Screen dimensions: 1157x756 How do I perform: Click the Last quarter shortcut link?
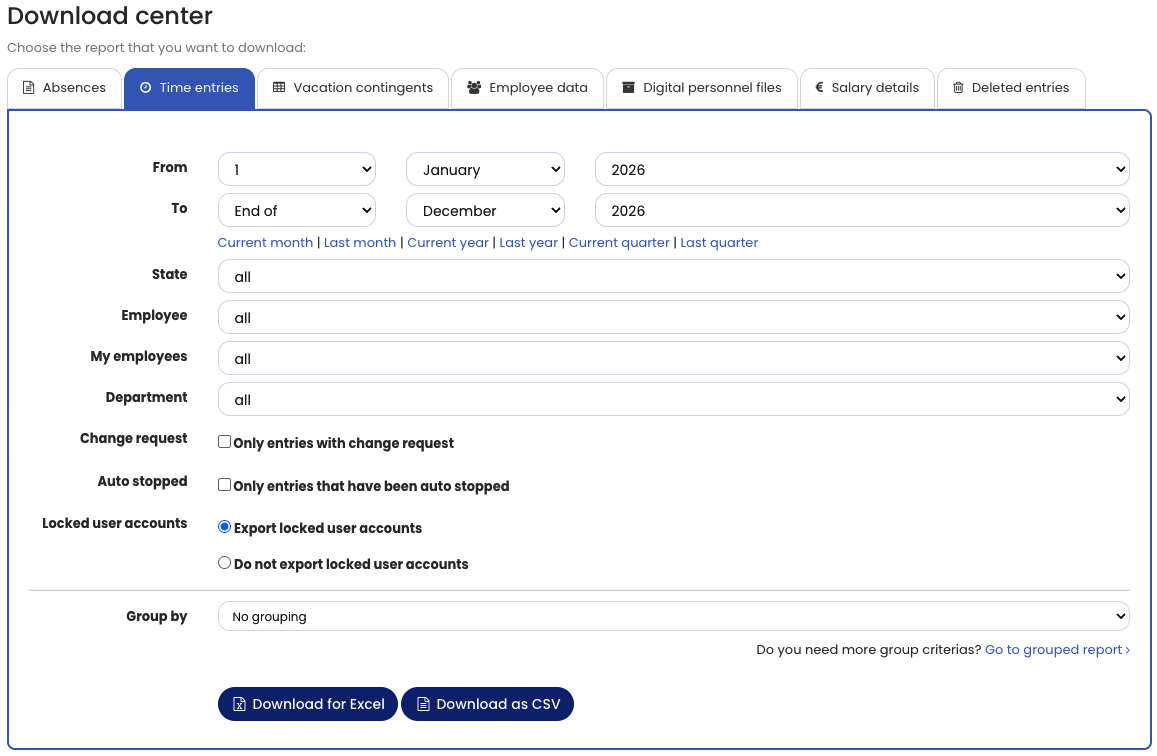[719, 243]
